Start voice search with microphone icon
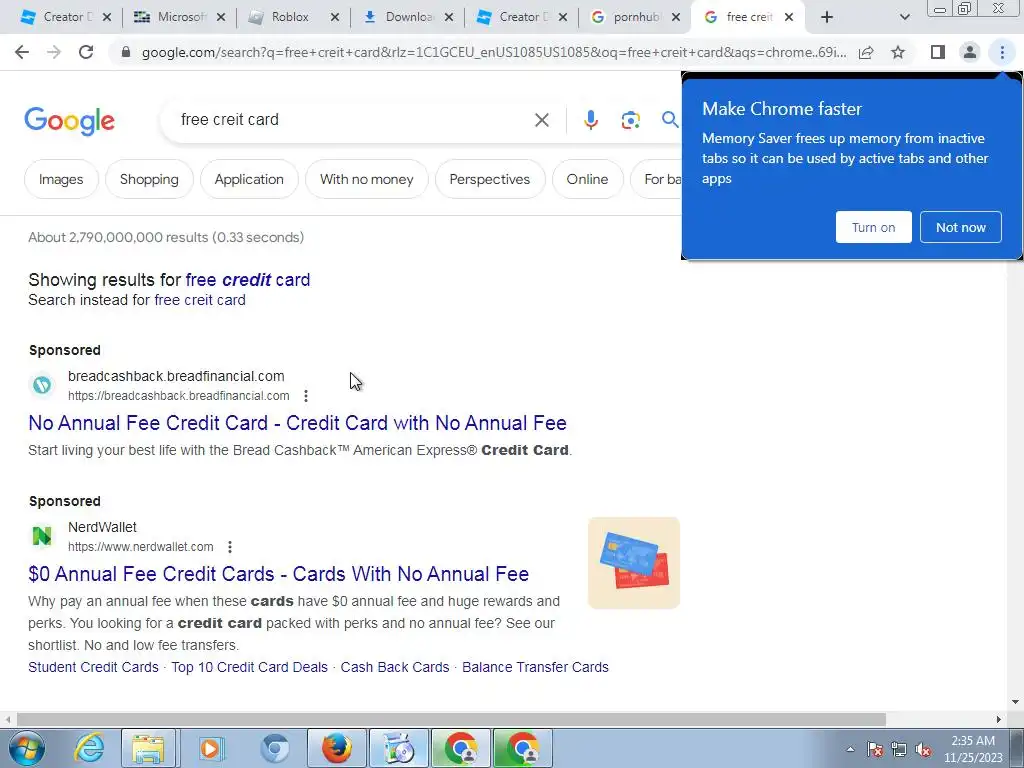 point(590,120)
